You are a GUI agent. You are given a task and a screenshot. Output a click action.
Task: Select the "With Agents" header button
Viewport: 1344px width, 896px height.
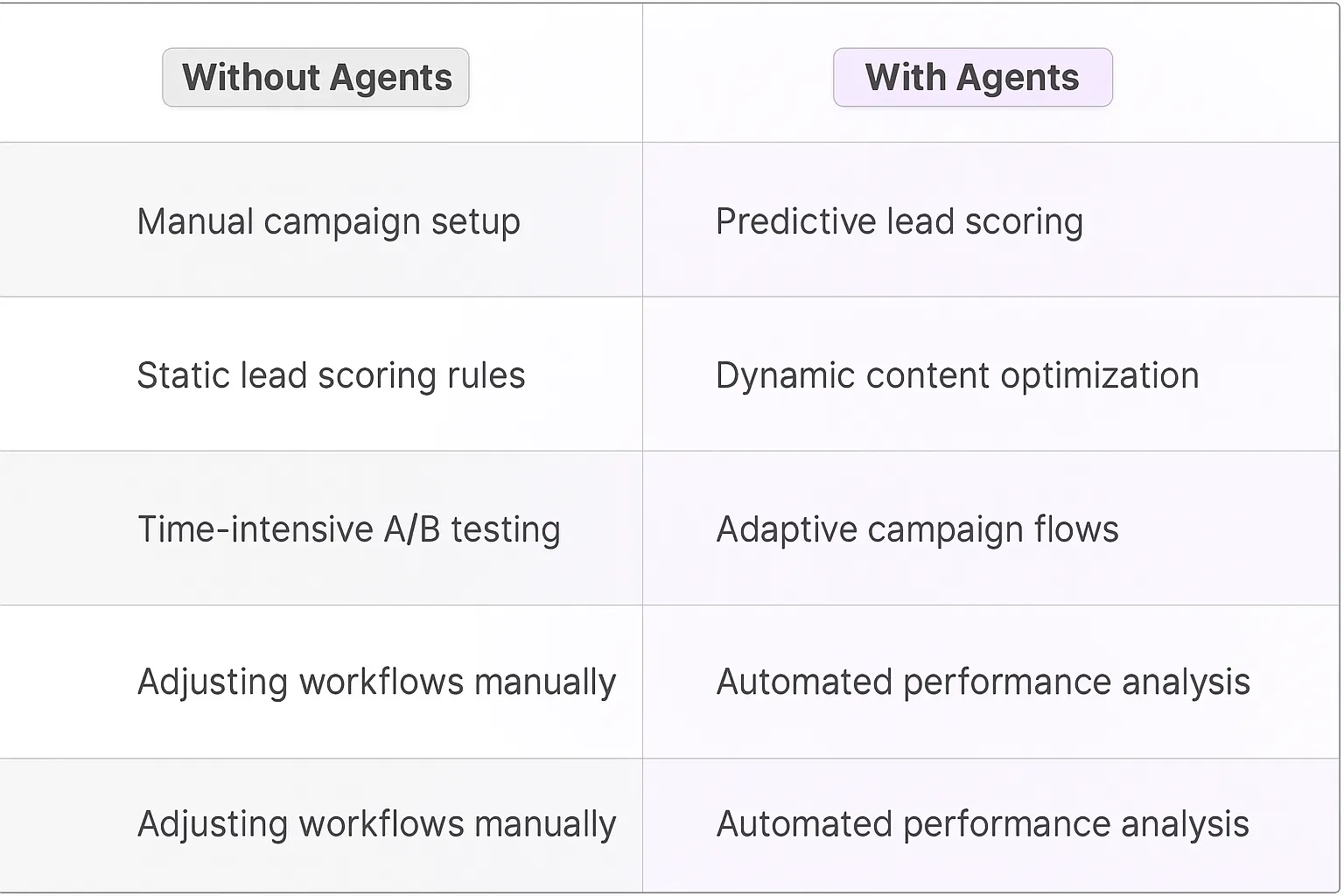(972, 78)
